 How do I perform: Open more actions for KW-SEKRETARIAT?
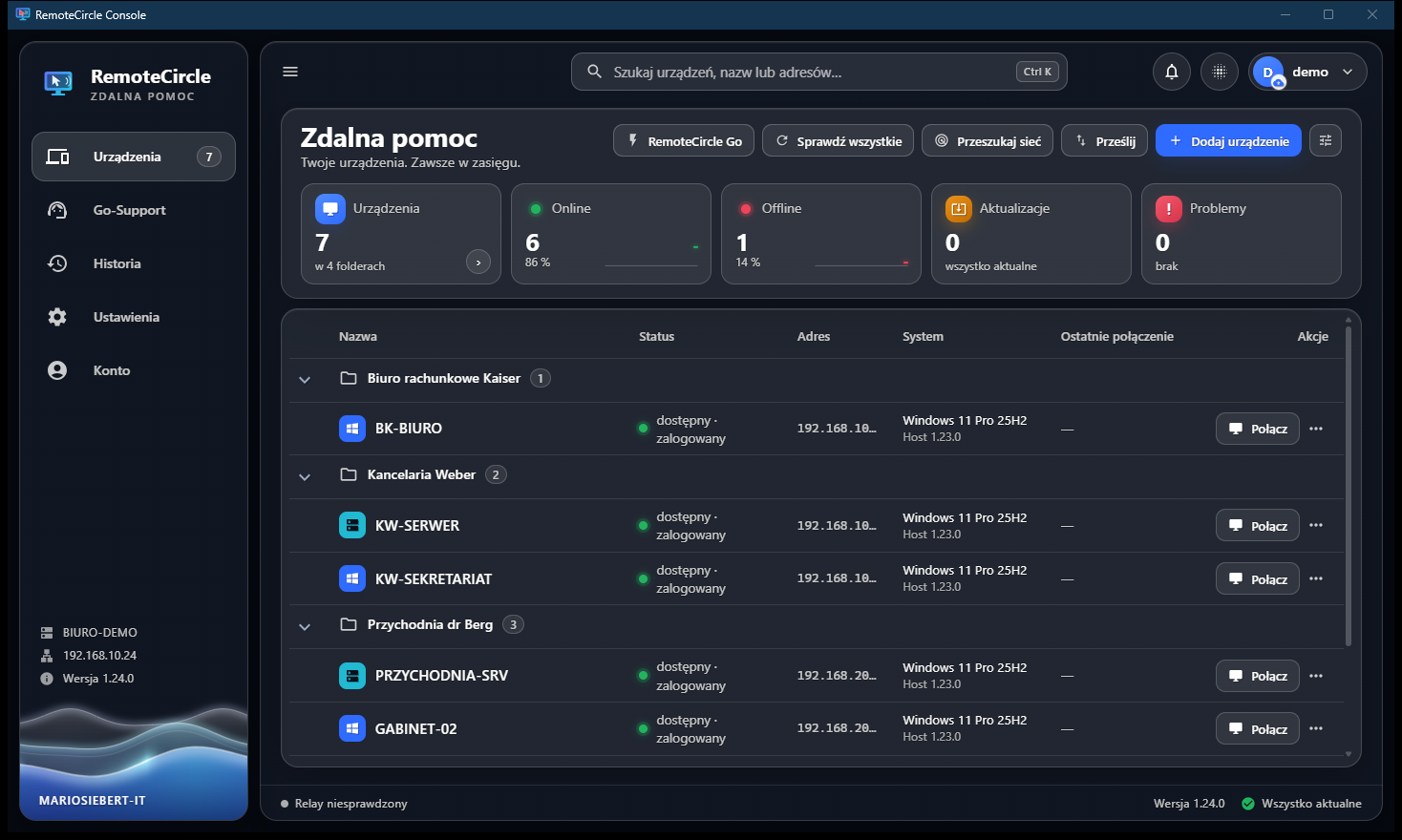[1316, 578]
